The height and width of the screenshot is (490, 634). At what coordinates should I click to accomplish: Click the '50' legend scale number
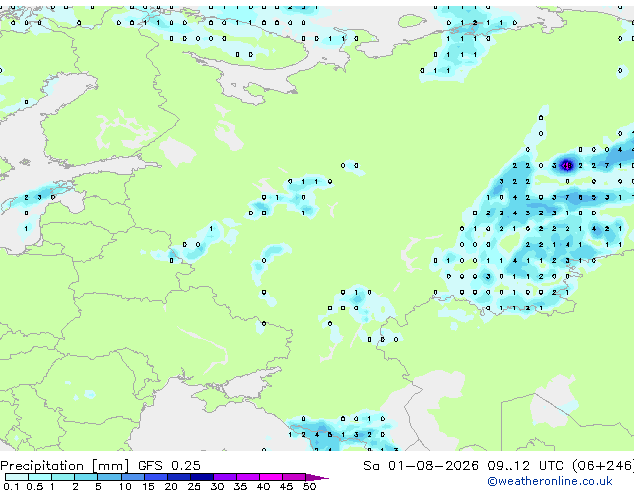pyautogui.click(x=309, y=486)
